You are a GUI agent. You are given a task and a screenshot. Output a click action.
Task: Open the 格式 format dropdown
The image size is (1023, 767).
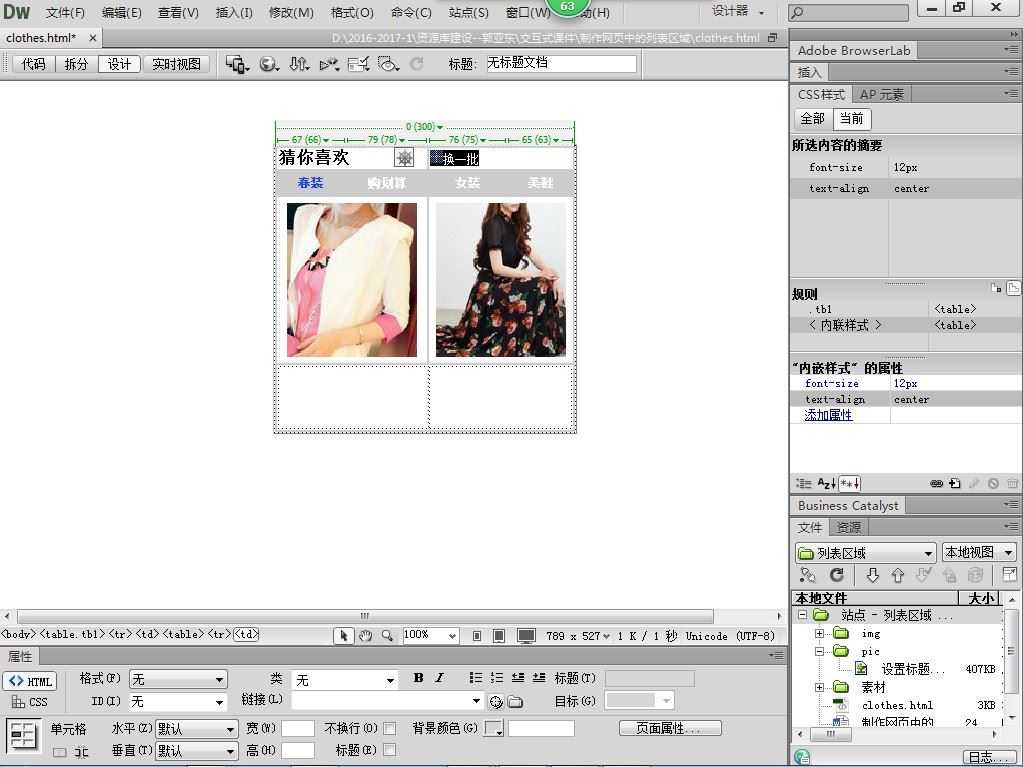click(178, 680)
